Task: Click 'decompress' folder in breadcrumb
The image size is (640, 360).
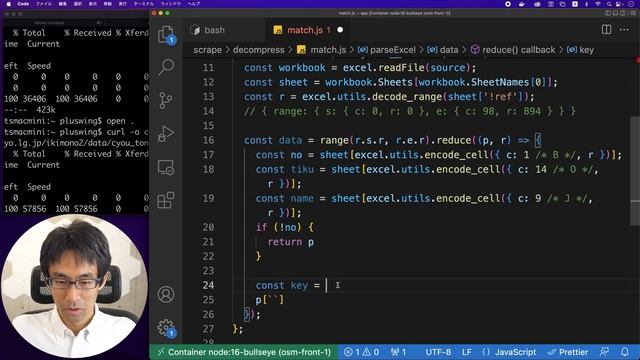Action: (x=258, y=50)
